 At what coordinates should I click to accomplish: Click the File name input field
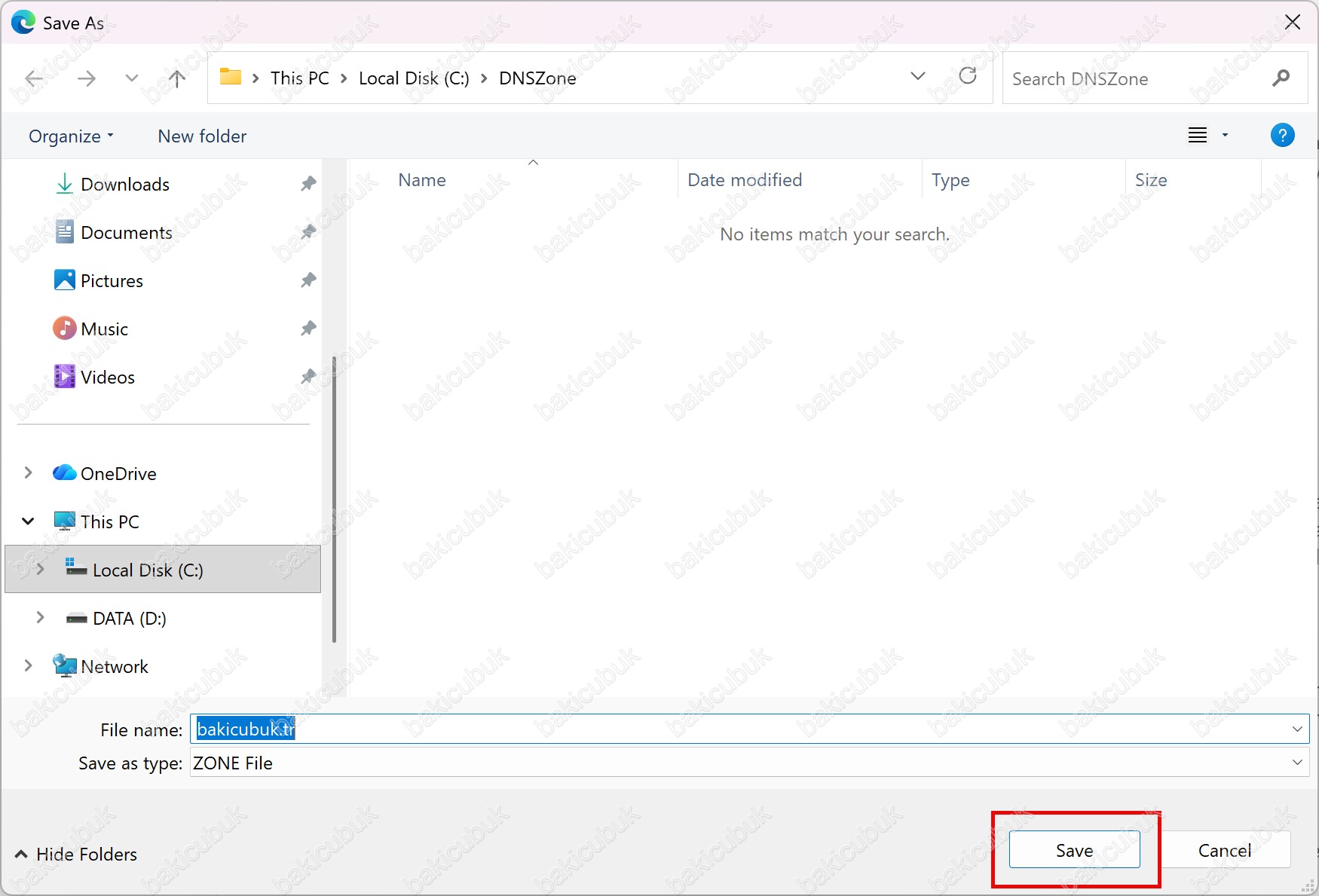pos(739,729)
